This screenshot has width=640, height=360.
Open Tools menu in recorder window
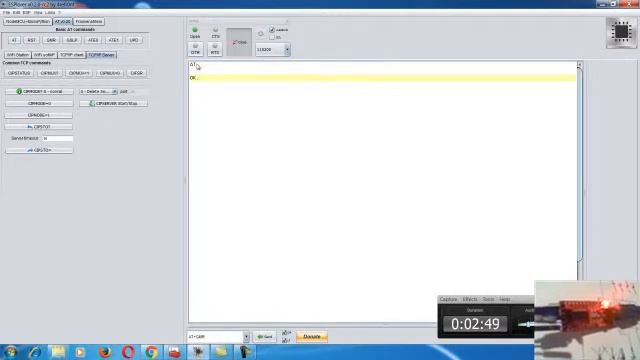pos(488,300)
